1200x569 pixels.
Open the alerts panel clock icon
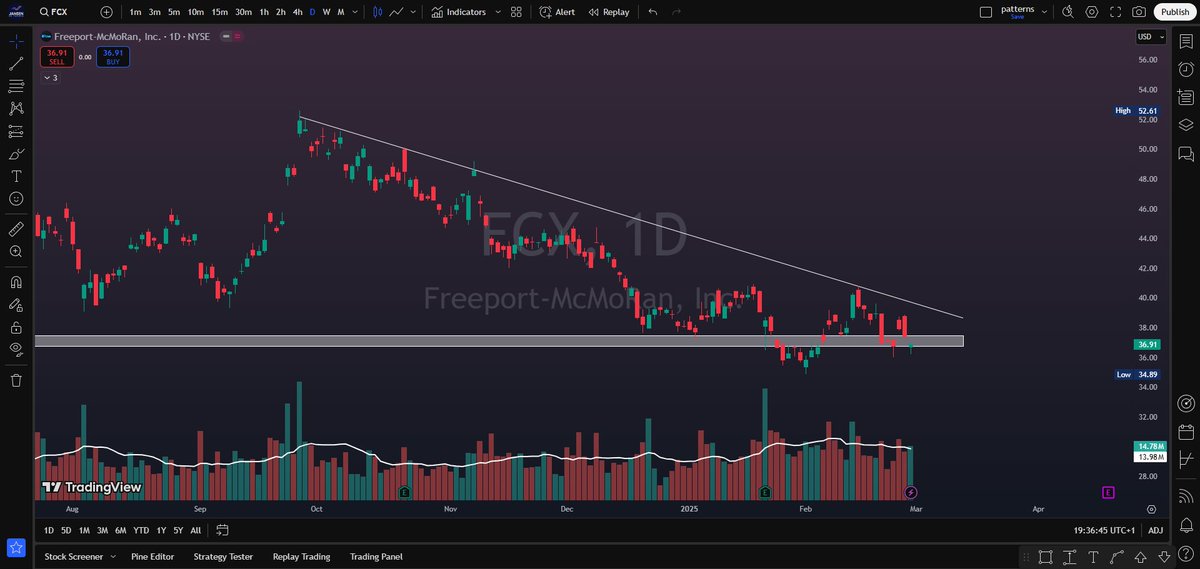(x=1186, y=70)
